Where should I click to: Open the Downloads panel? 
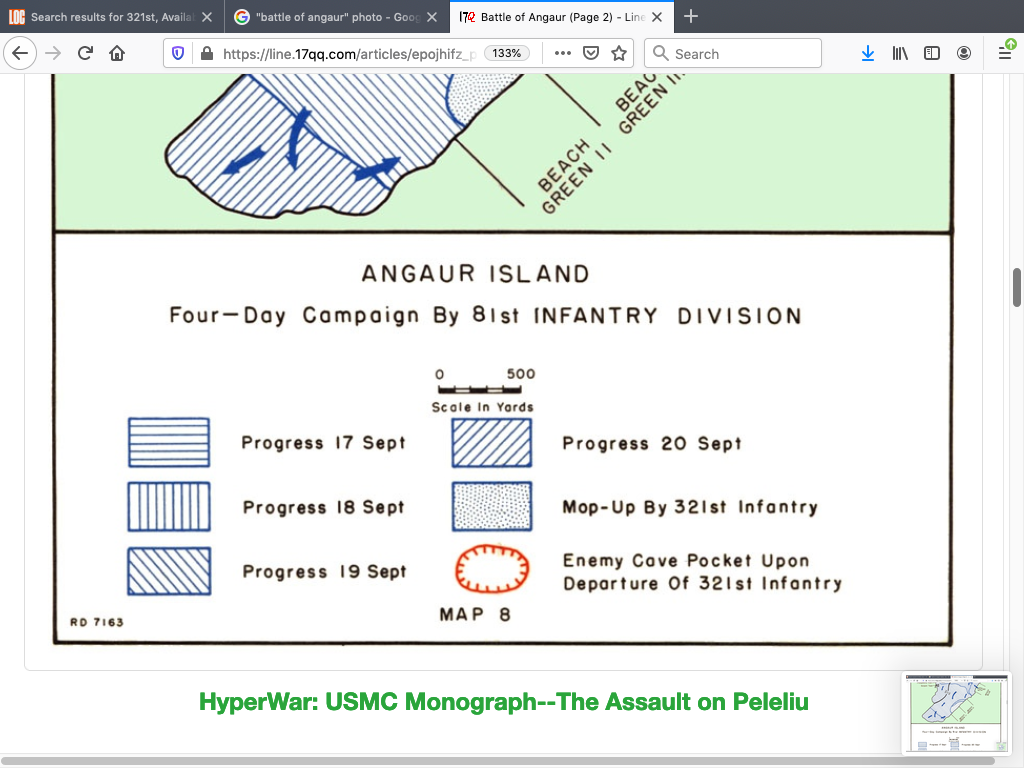click(867, 54)
